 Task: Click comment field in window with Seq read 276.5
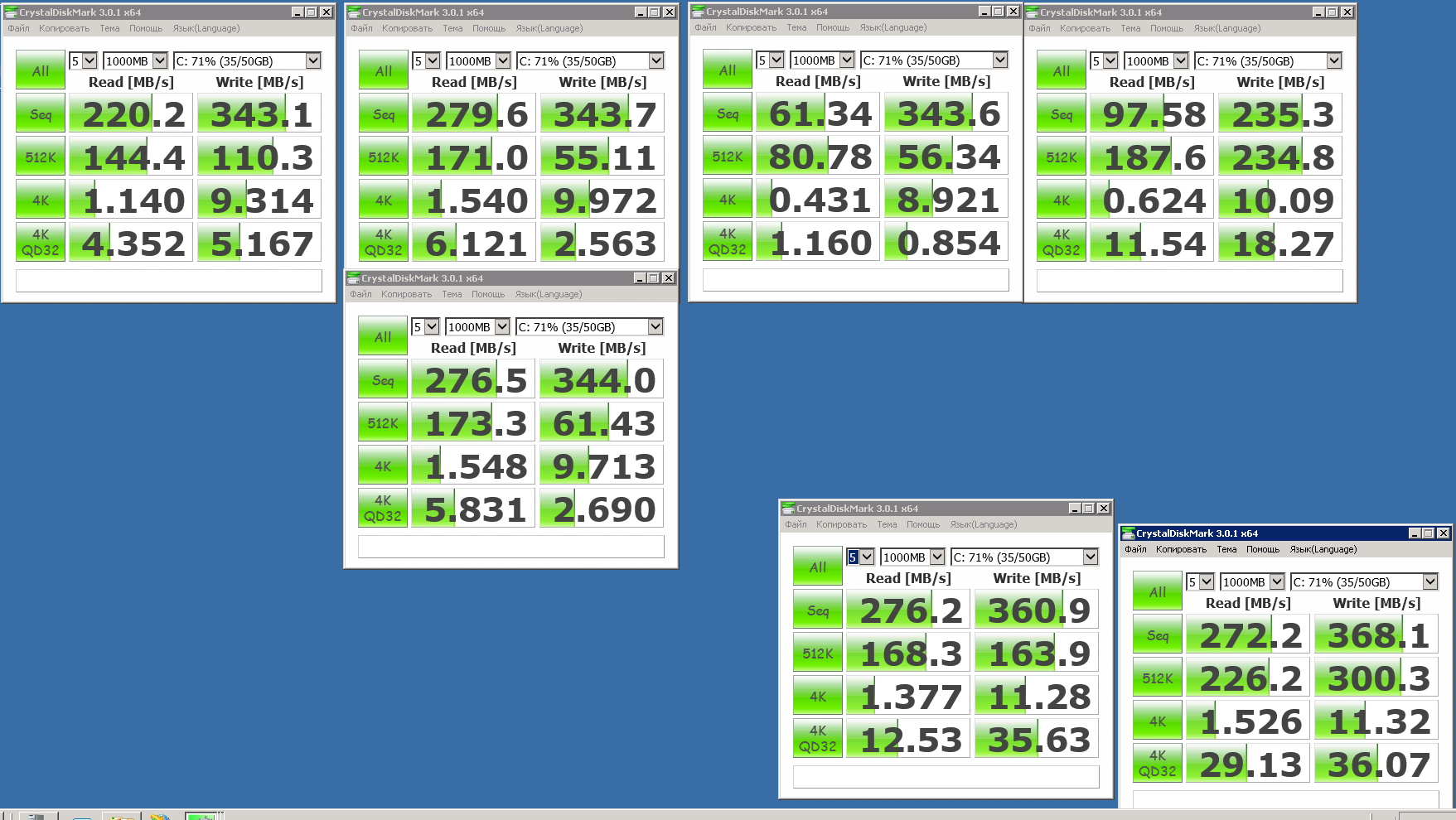[511, 547]
